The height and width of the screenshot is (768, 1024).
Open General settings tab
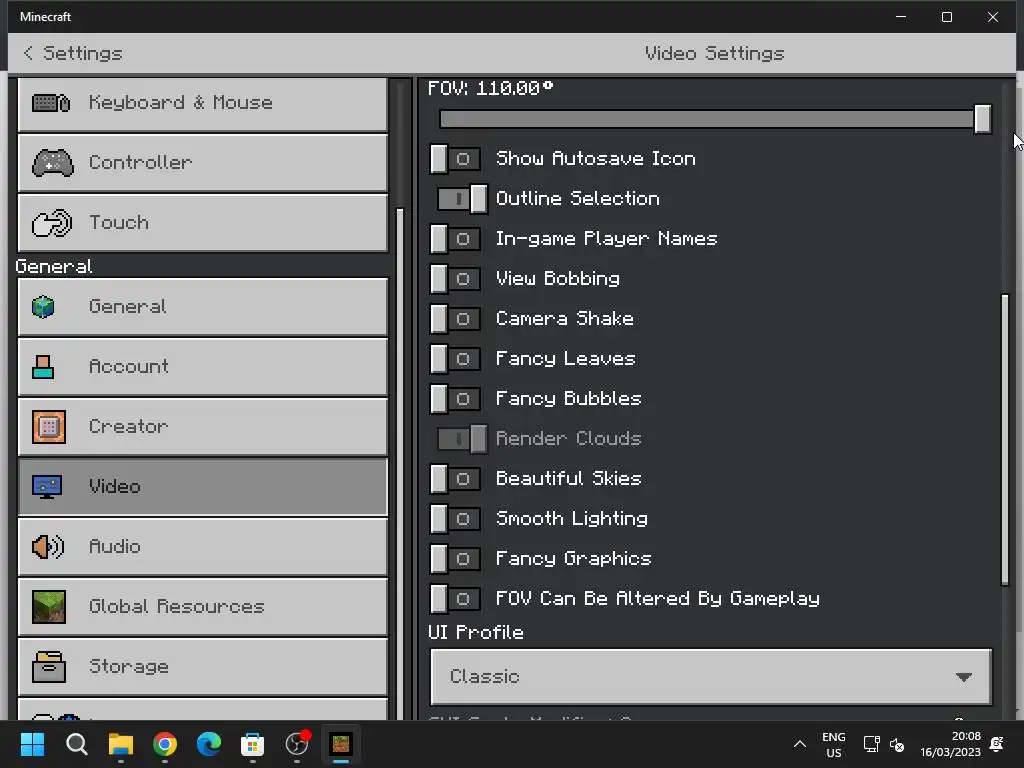pyautogui.click(x=203, y=307)
